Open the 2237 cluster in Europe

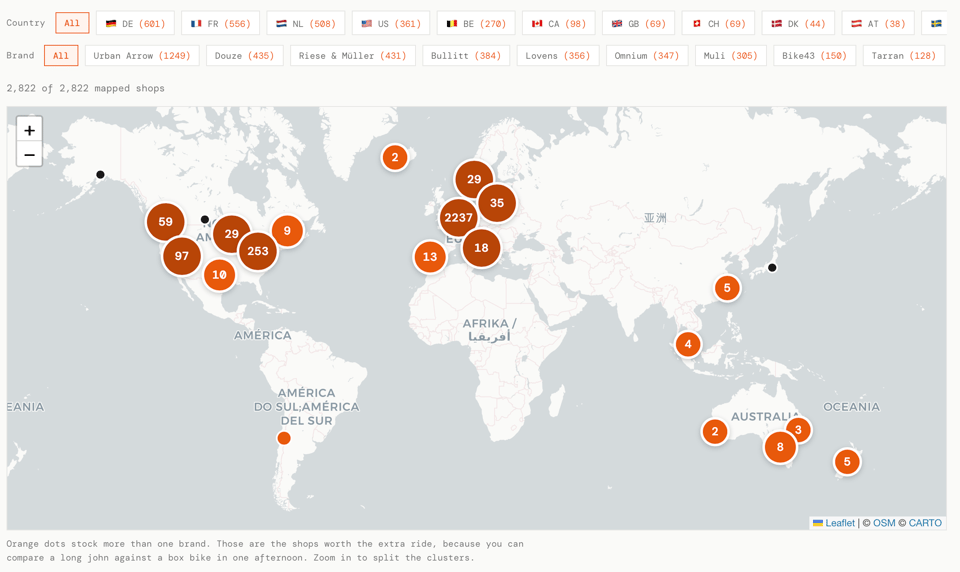coord(459,217)
